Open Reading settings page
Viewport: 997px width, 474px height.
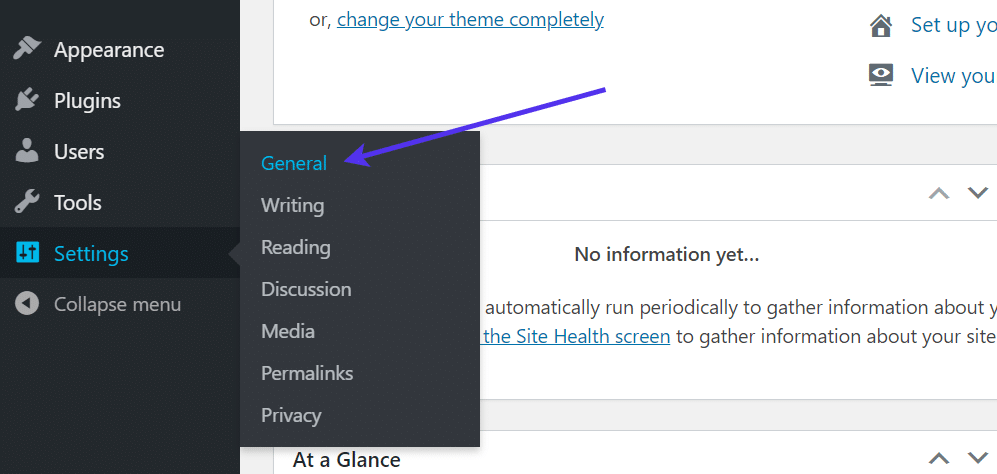click(x=295, y=248)
